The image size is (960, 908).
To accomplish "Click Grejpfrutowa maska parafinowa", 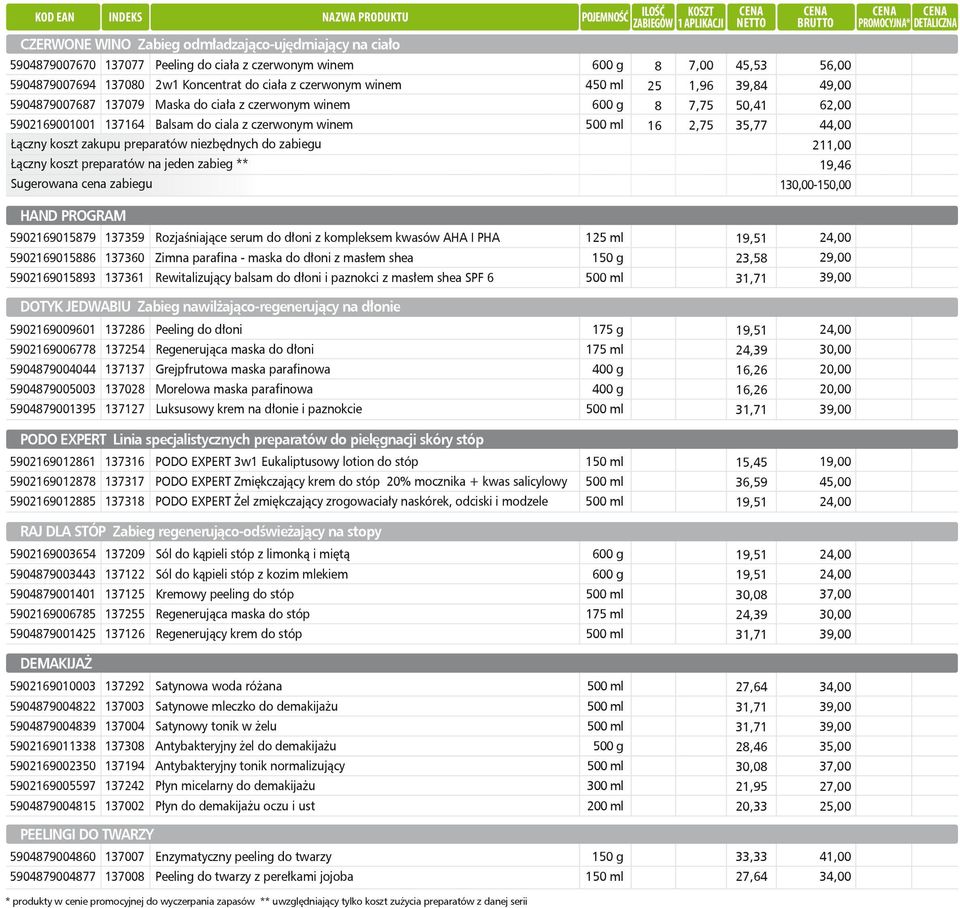I will coord(242,369).
